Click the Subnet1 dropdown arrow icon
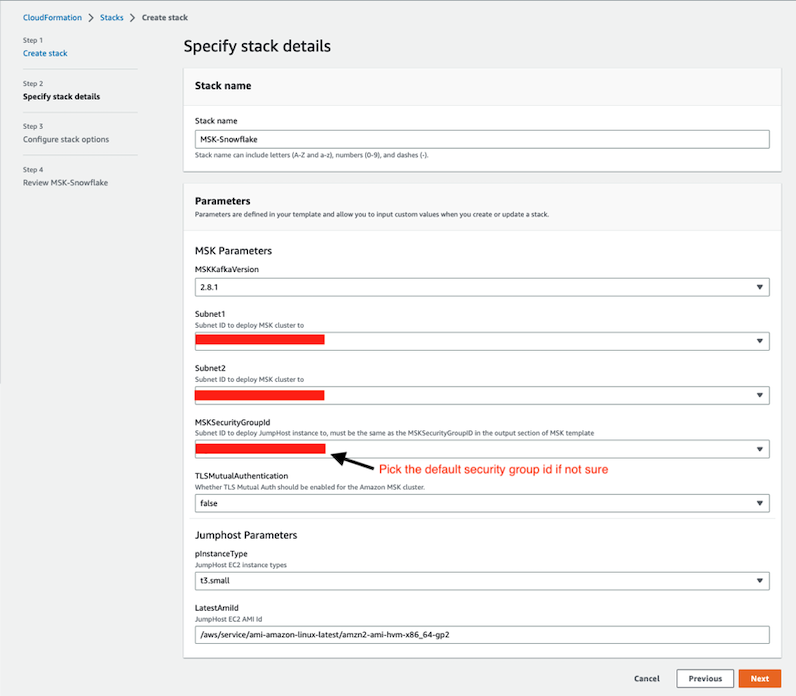This screenshot has width=796, height=696. 760,342
